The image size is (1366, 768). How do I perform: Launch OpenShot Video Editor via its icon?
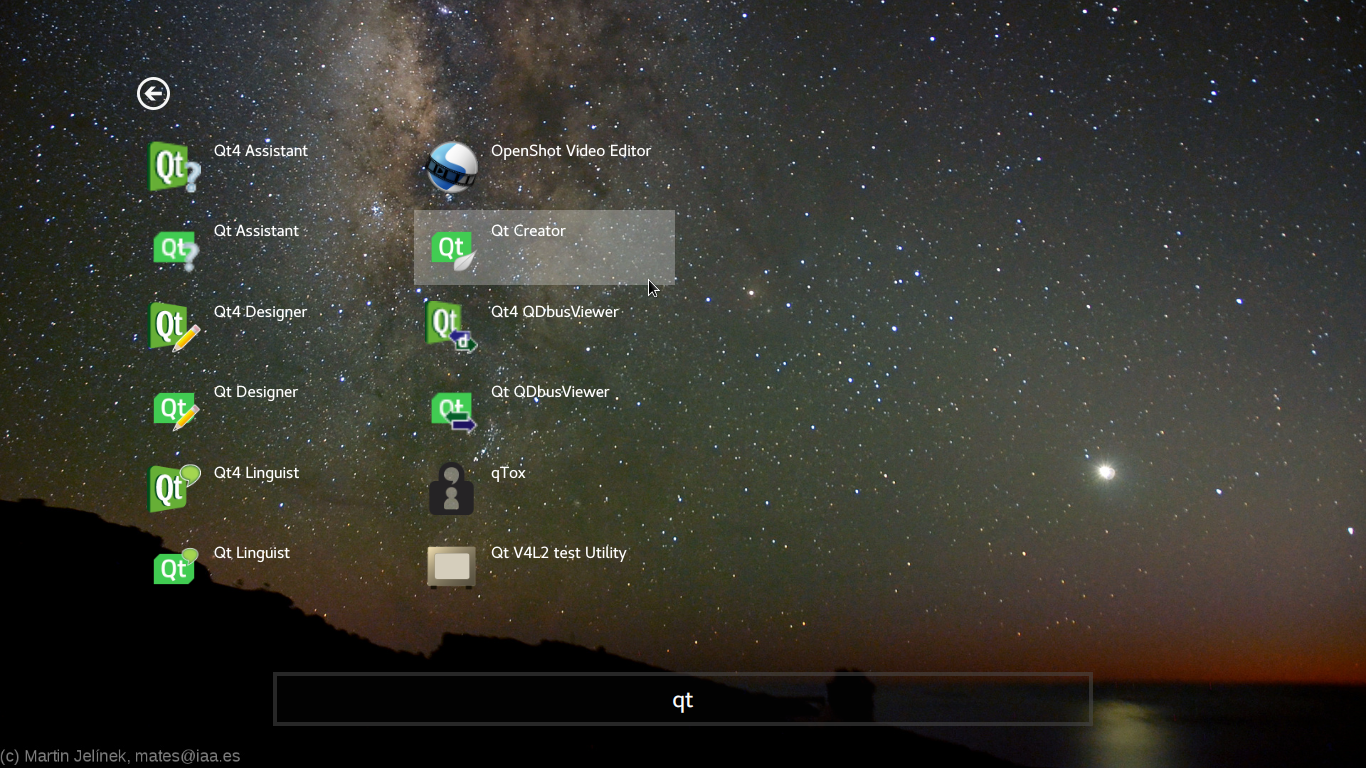tap(452, 167)
